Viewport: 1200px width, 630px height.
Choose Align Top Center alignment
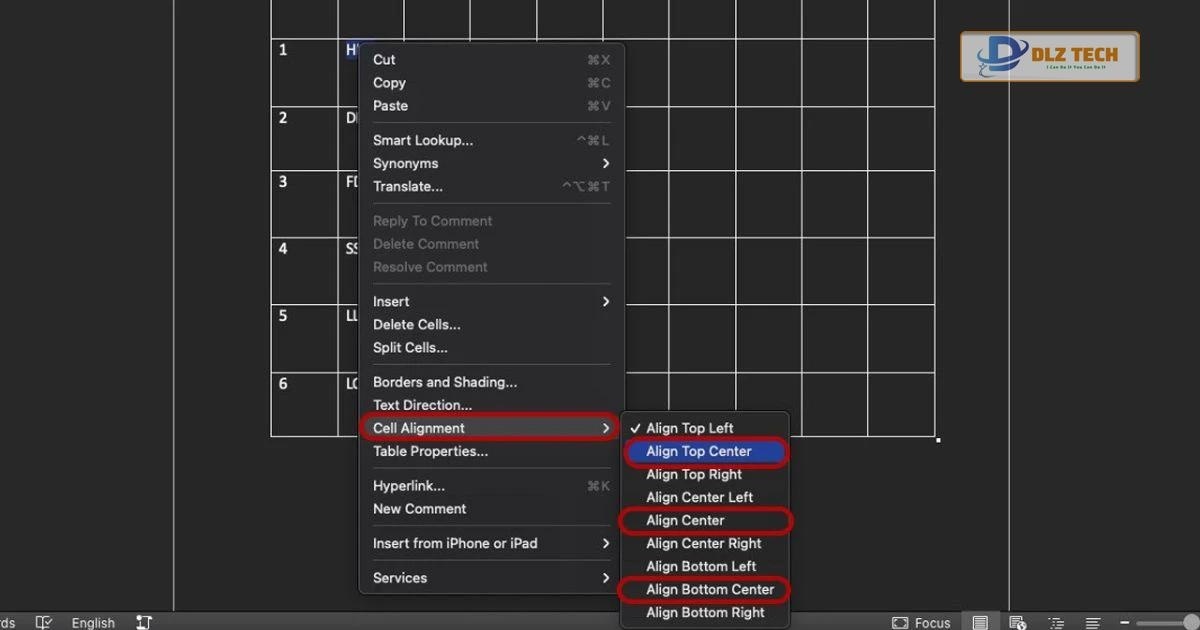(699, 451)
